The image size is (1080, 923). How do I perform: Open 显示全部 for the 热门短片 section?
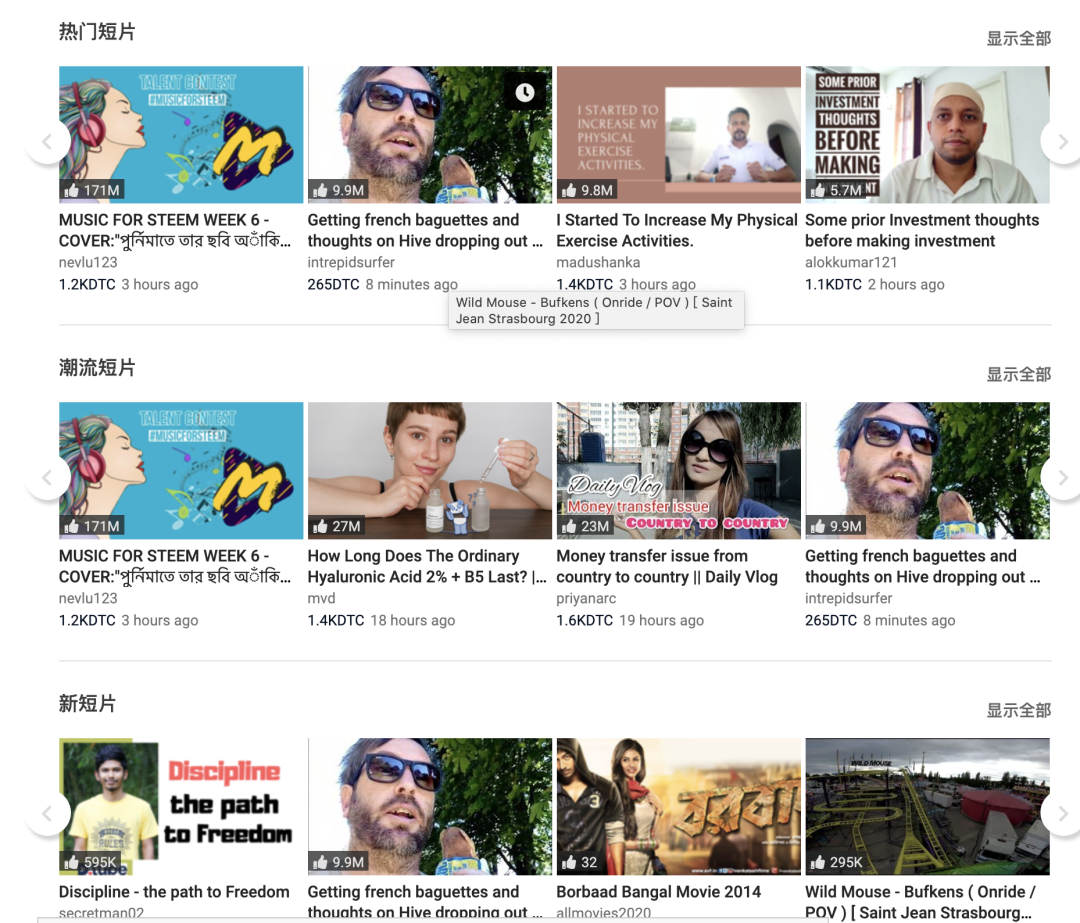[1017, 38]
